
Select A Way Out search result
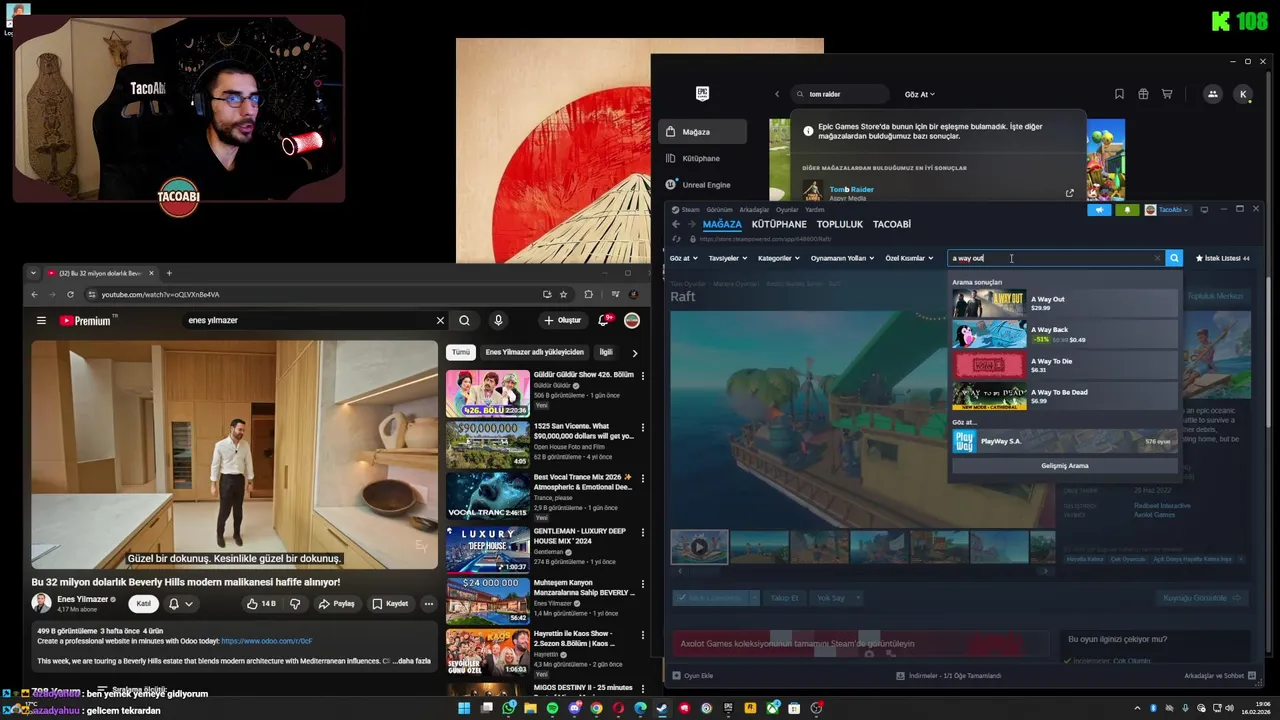click(1065, 303)
